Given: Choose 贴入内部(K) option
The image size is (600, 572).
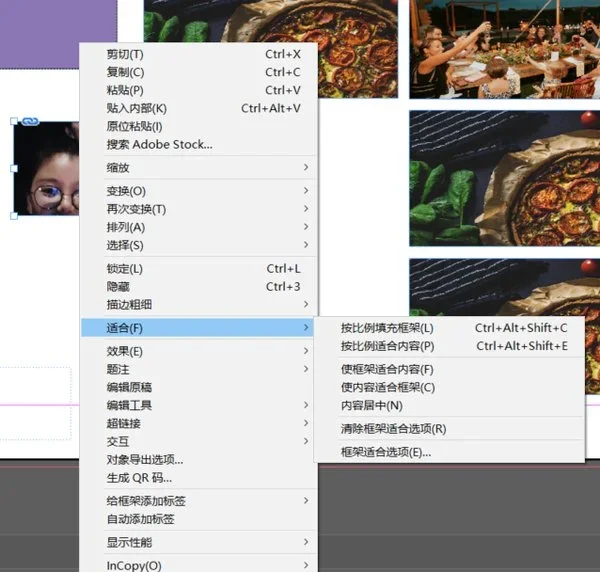Looking at the screenshot, I should 198,108.
